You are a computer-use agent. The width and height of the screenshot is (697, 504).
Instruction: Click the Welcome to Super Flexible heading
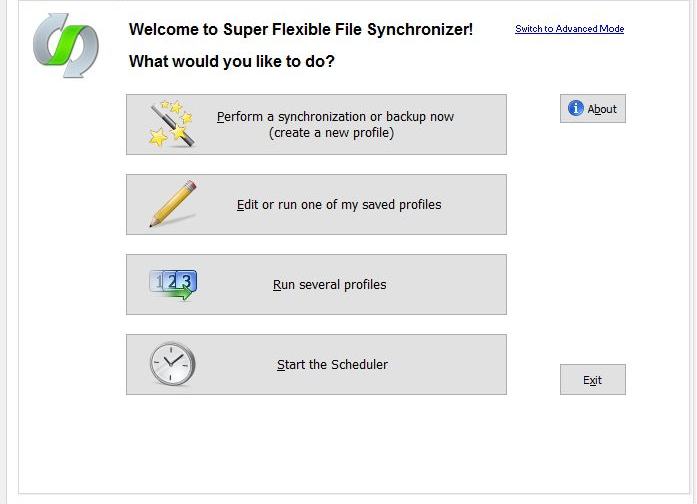pyautogui.click(x=301, y=30)
